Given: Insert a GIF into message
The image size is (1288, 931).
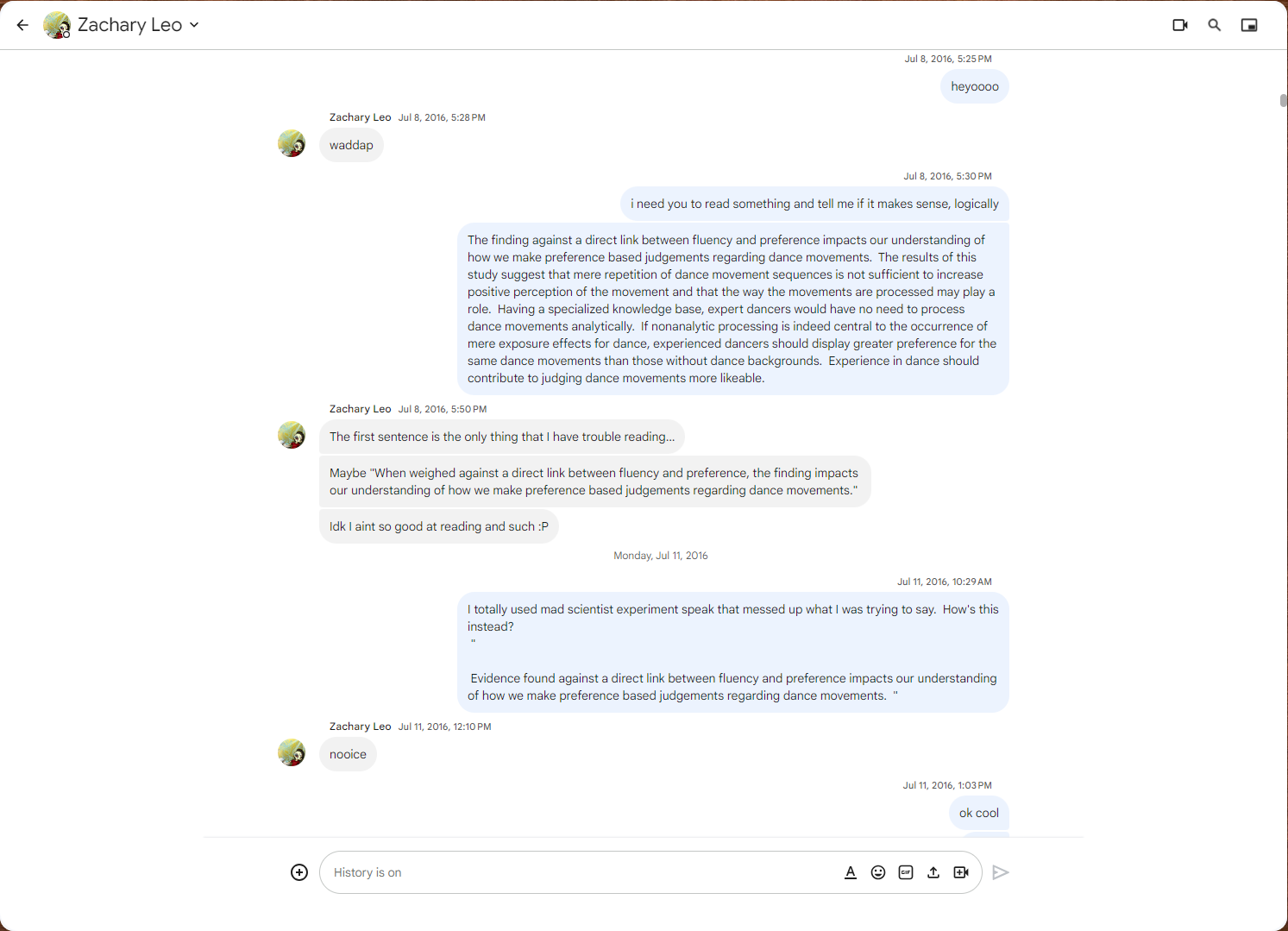Looking at the screenshot, I should (x=906, y=872).
